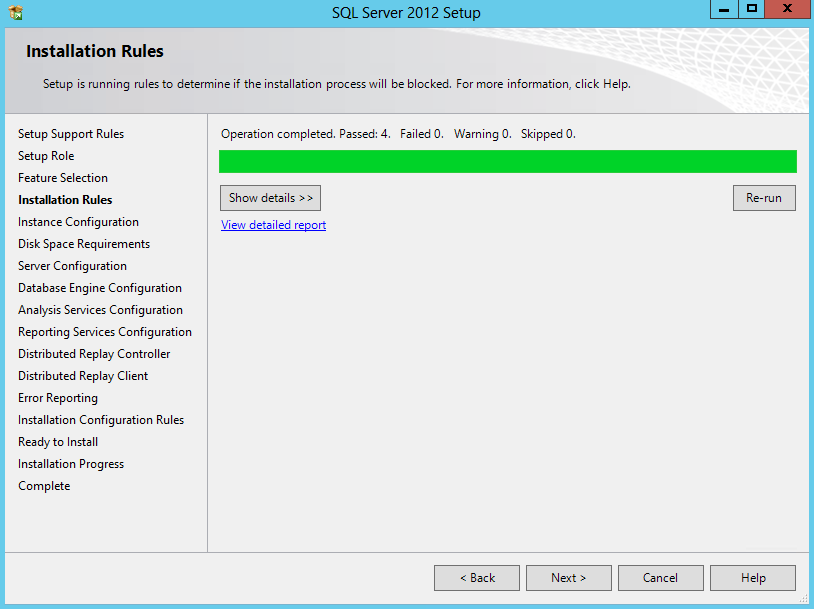Click the Re-run button

click(764, 198)
